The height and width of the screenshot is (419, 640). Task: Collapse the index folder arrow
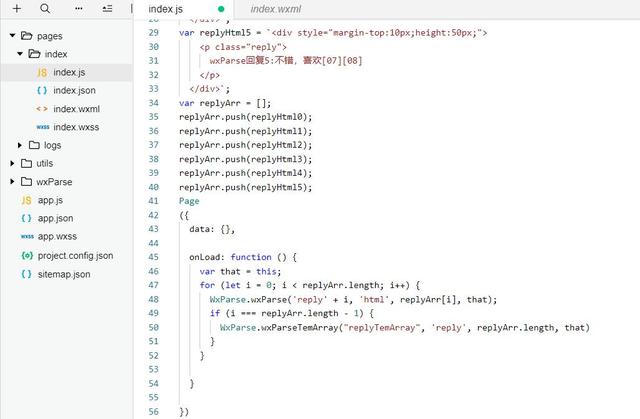[x=20, y=54]
